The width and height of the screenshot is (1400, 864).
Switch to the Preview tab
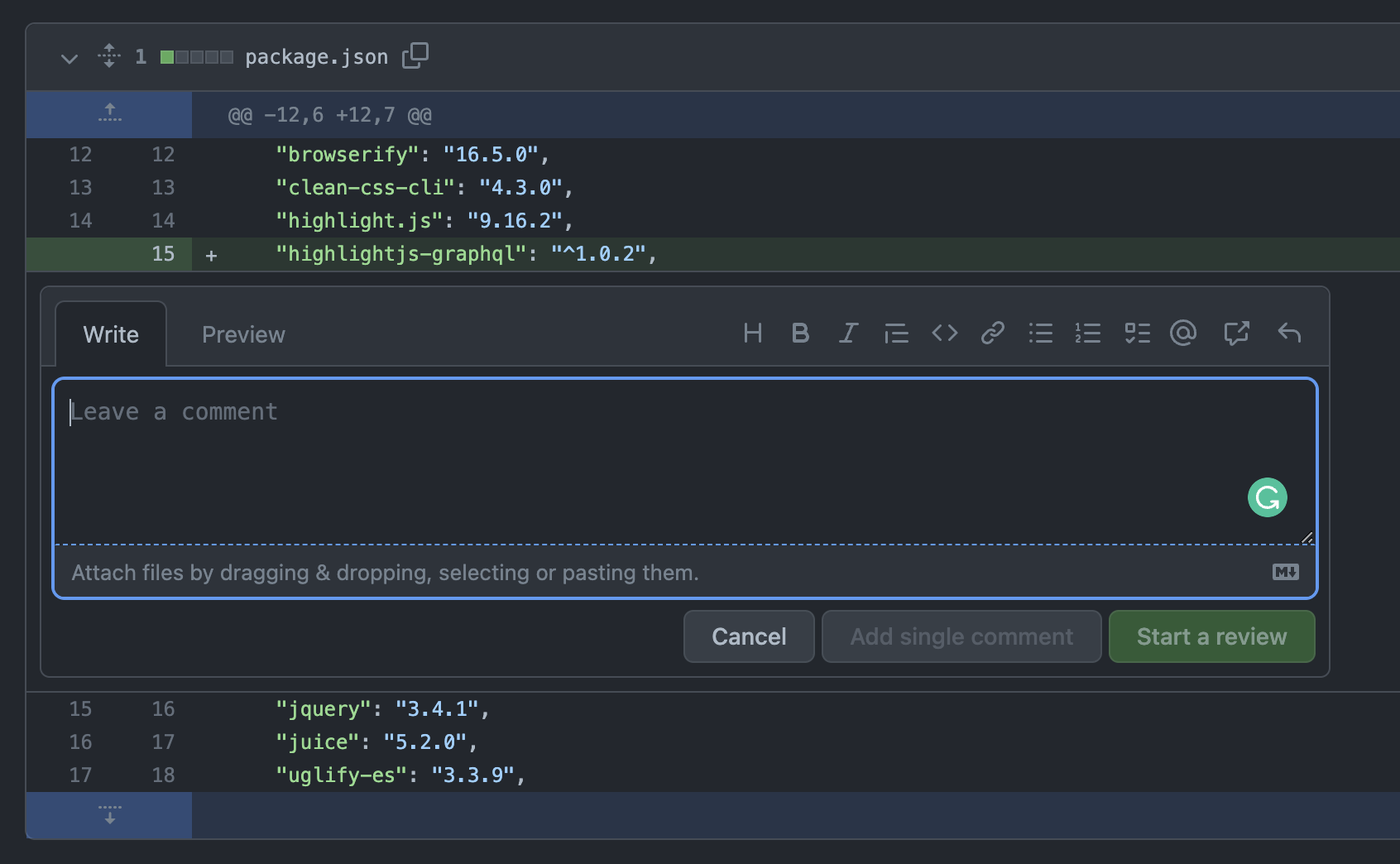point(243,334)
